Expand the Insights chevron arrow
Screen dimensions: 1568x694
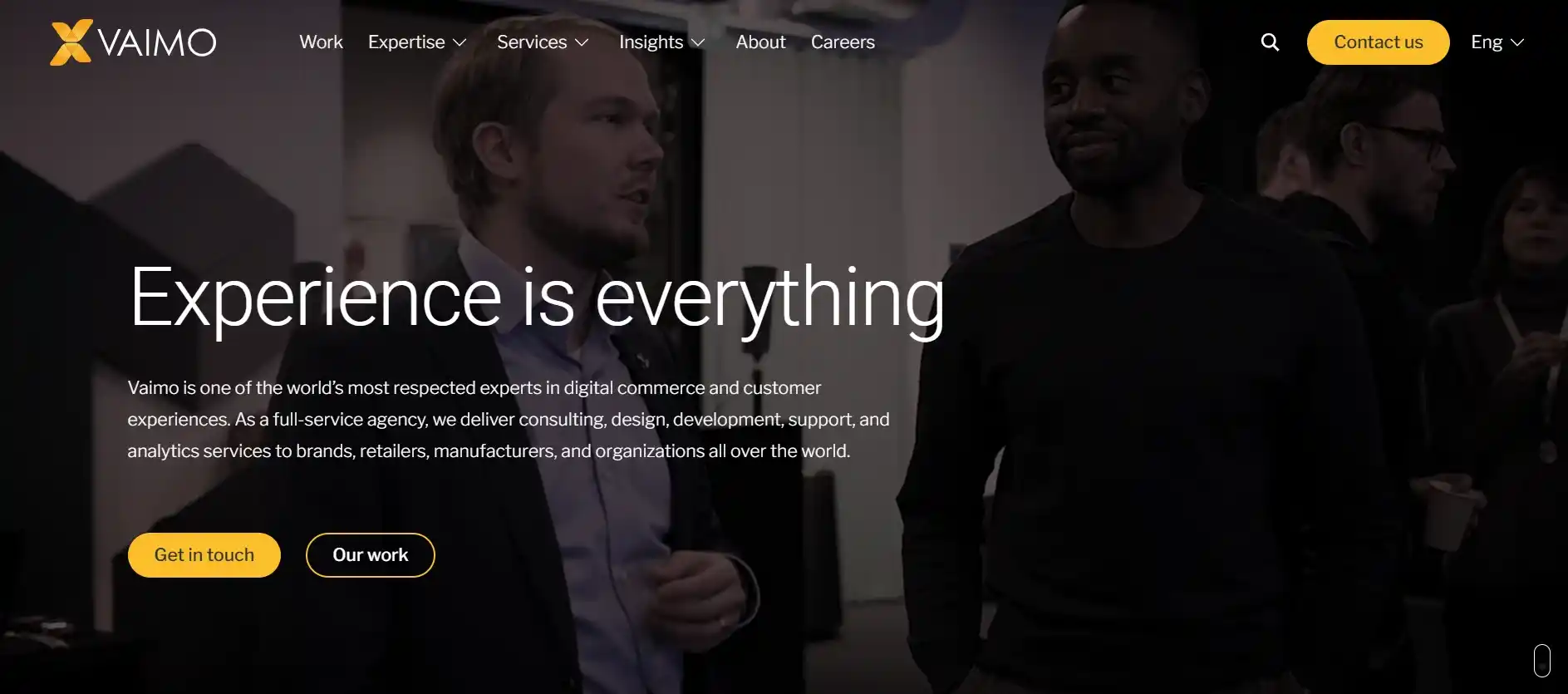(x=698, y=42)
